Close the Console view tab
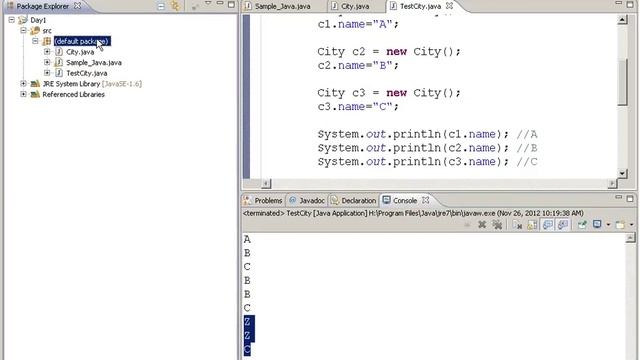Viewport: 640px width, 360px height. point(426,200)
